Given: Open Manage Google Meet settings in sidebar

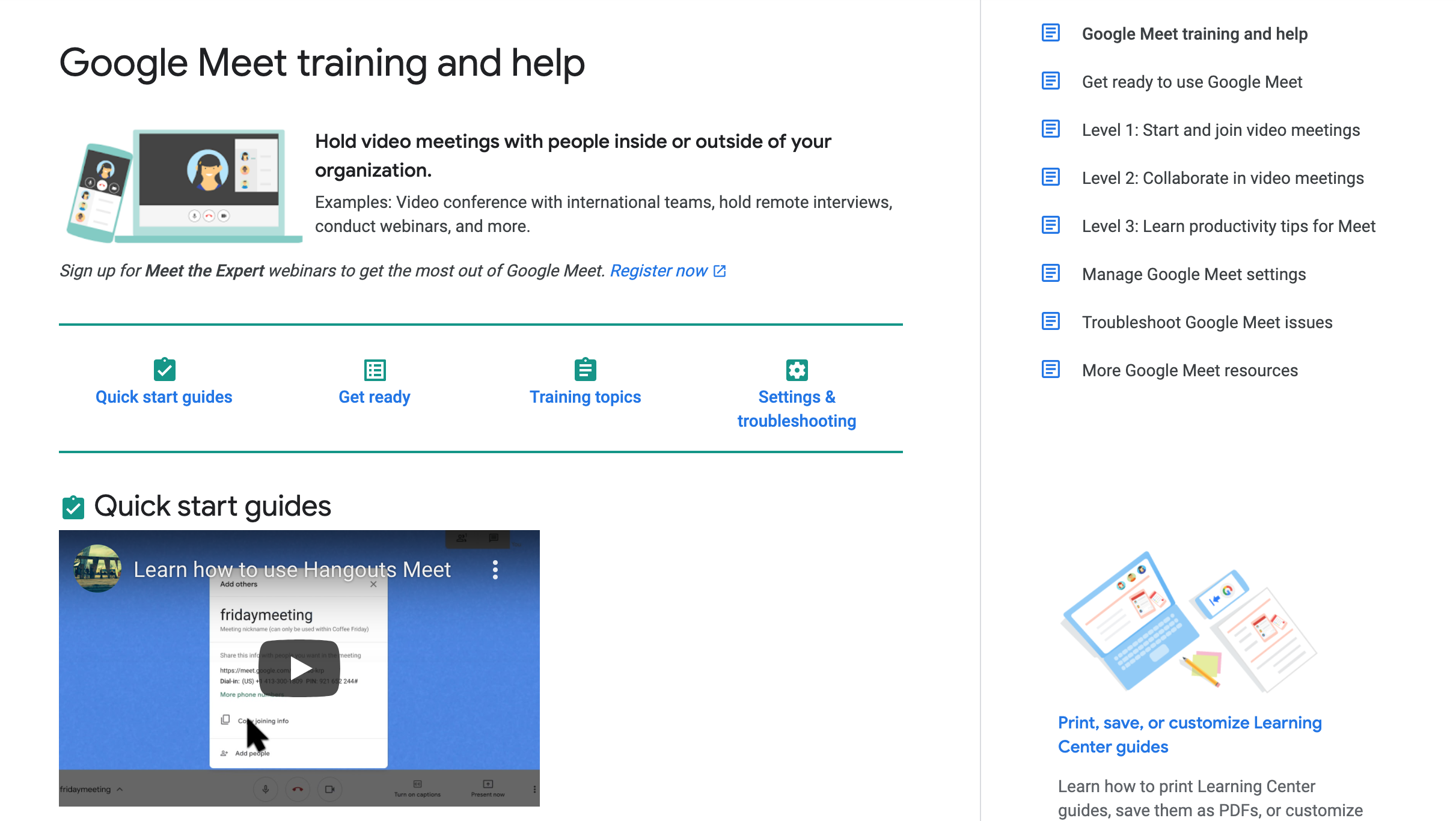Looking at the screenshot, I should pos(1194,274).
